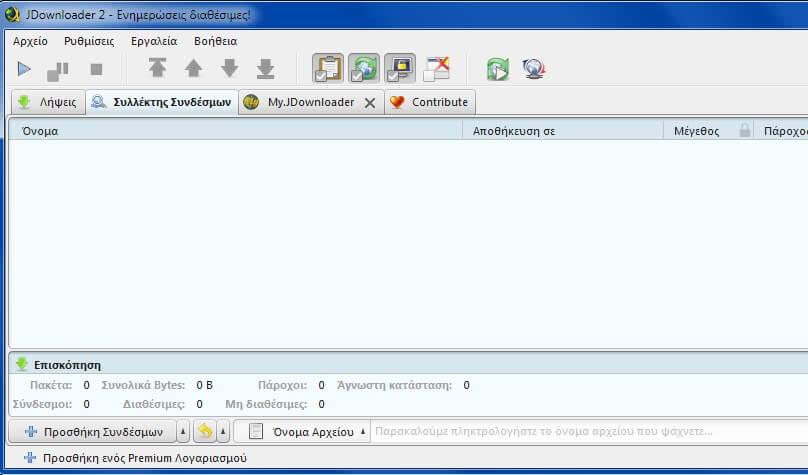Toggle premium usage monitor icon
The image size is (808, 475).
click(400, 68)
